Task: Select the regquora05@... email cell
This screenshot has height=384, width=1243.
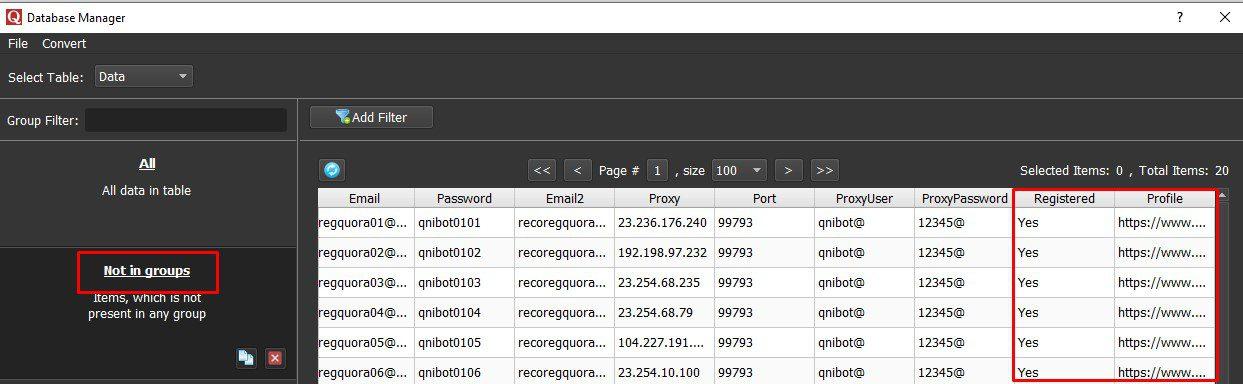Action: pyautogui.click(x=366, y=343)
